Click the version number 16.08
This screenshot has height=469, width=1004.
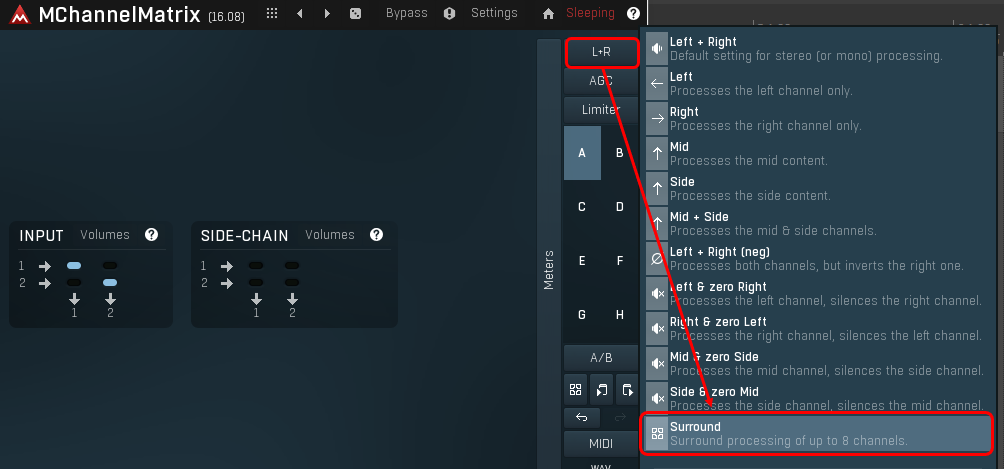[x=226, y=17]
